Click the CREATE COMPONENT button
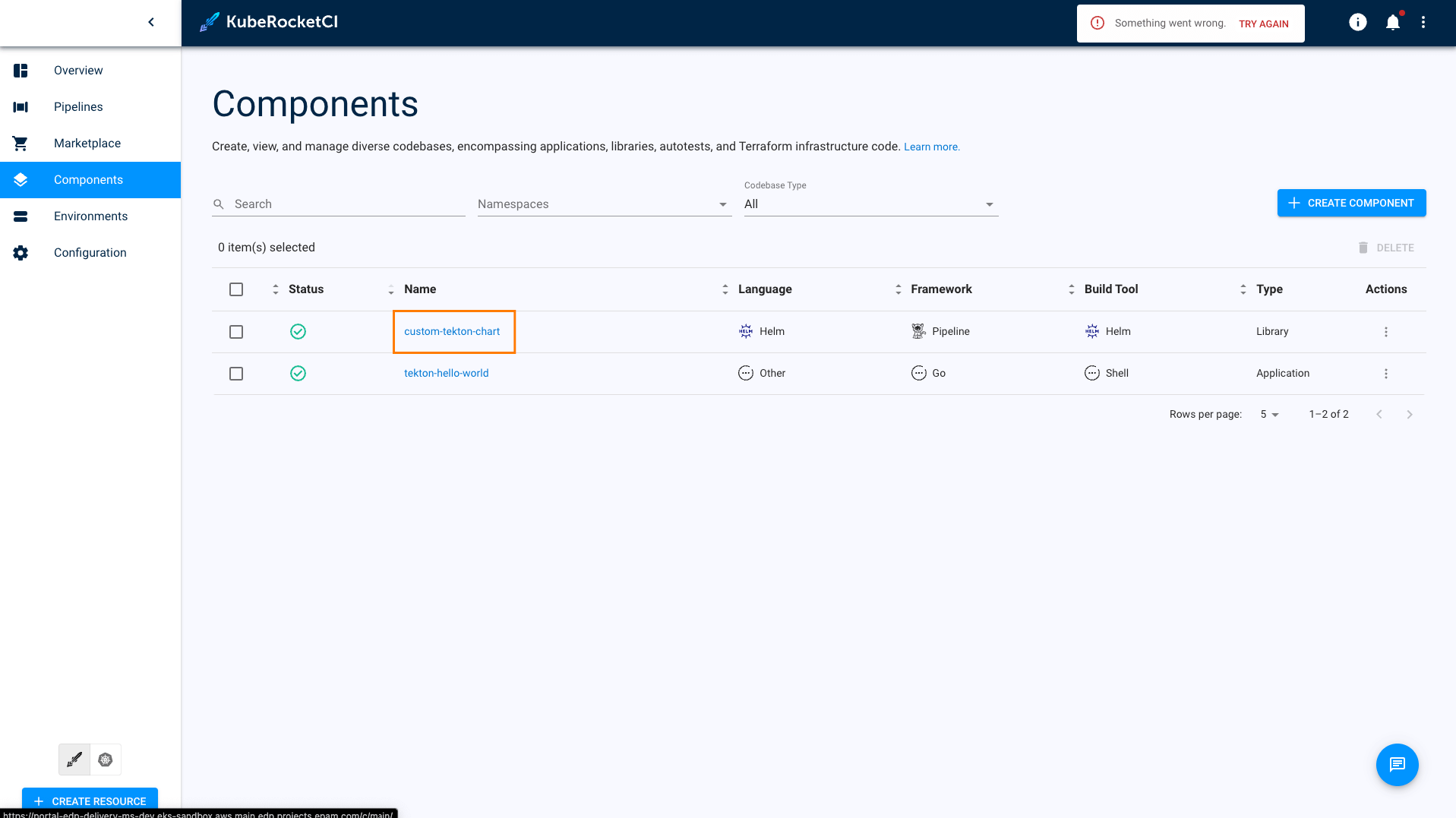The image size is (1456, 818). pyautogui.click(x=1351, y=203)
